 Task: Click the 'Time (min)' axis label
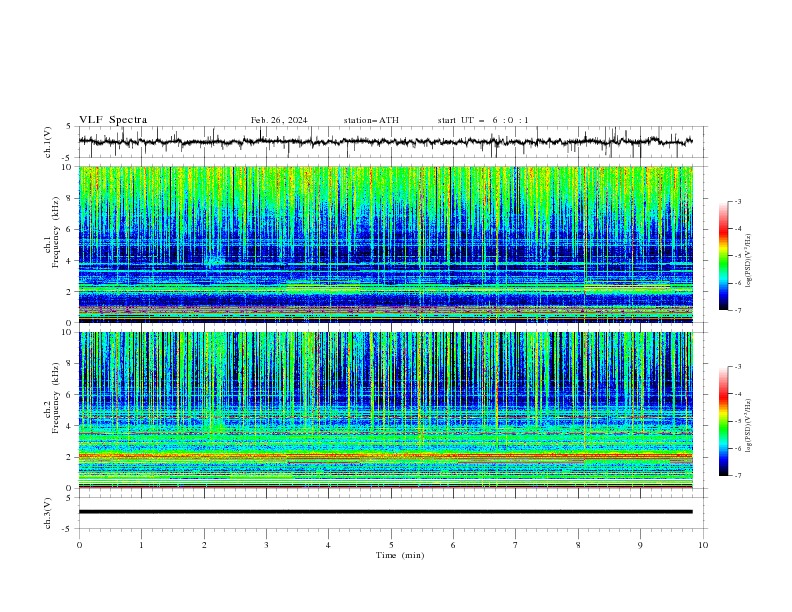[x=400, y=555]
